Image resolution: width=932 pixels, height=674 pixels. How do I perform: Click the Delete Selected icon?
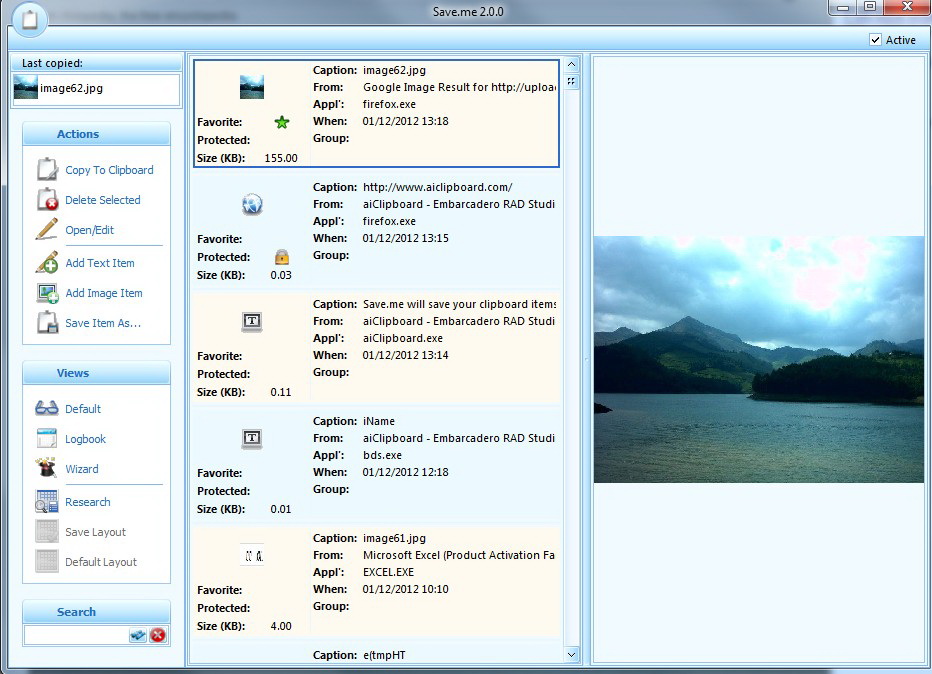47,200
